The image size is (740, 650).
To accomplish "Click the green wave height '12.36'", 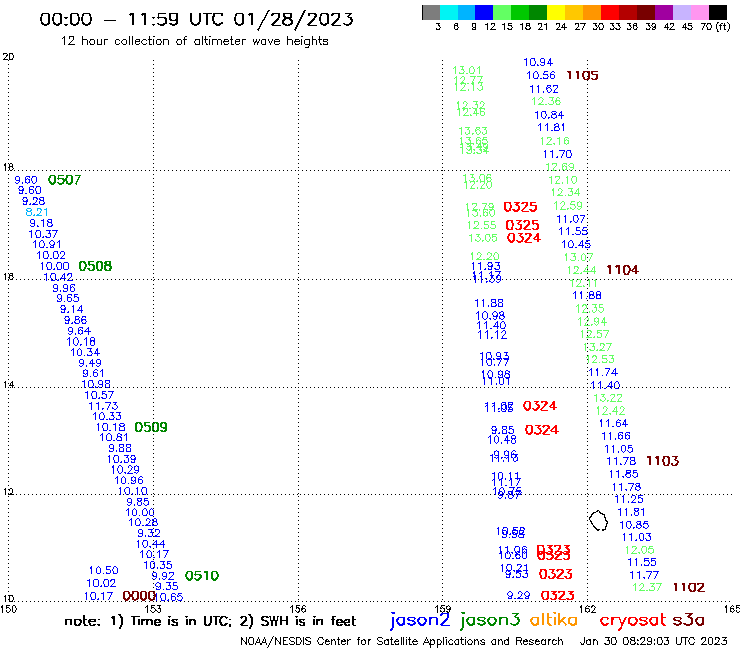I will point(546,101).
